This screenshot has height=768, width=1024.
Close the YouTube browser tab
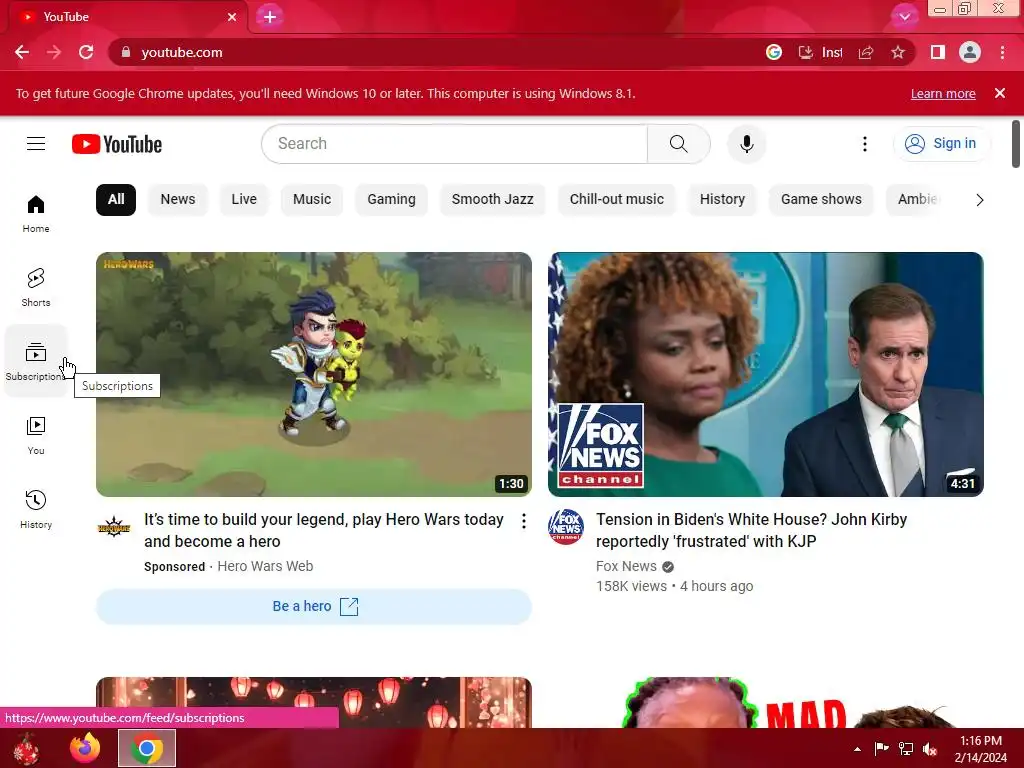[232, 17]
